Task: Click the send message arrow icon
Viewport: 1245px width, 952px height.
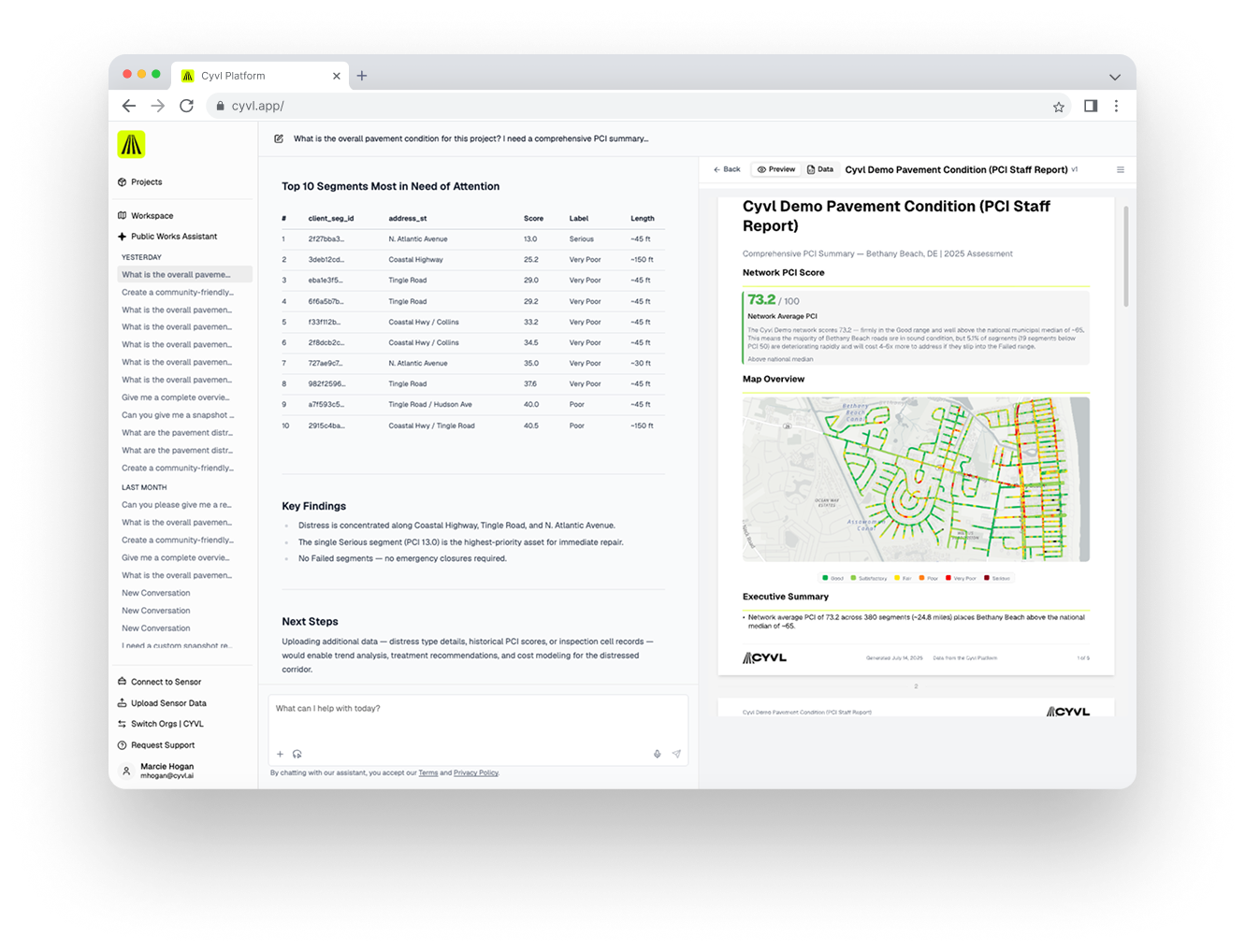Action: click(x=676, y=754)
